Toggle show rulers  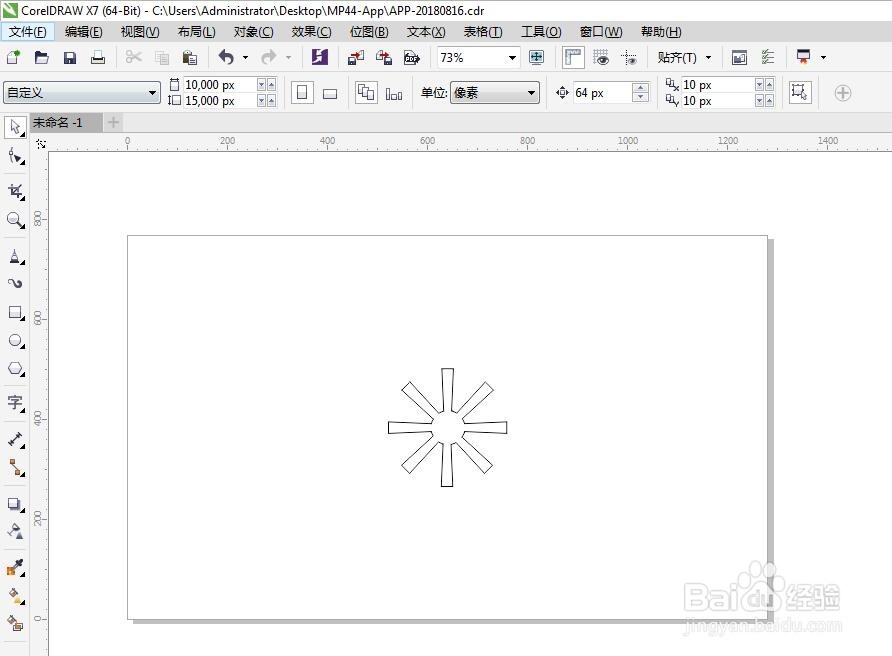pos(573,57)
